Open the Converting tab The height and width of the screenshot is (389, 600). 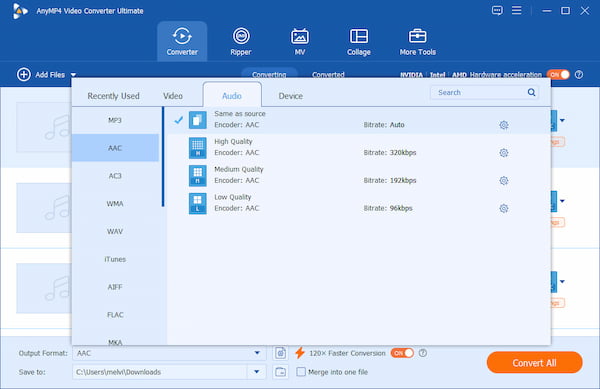coord(269,74)
